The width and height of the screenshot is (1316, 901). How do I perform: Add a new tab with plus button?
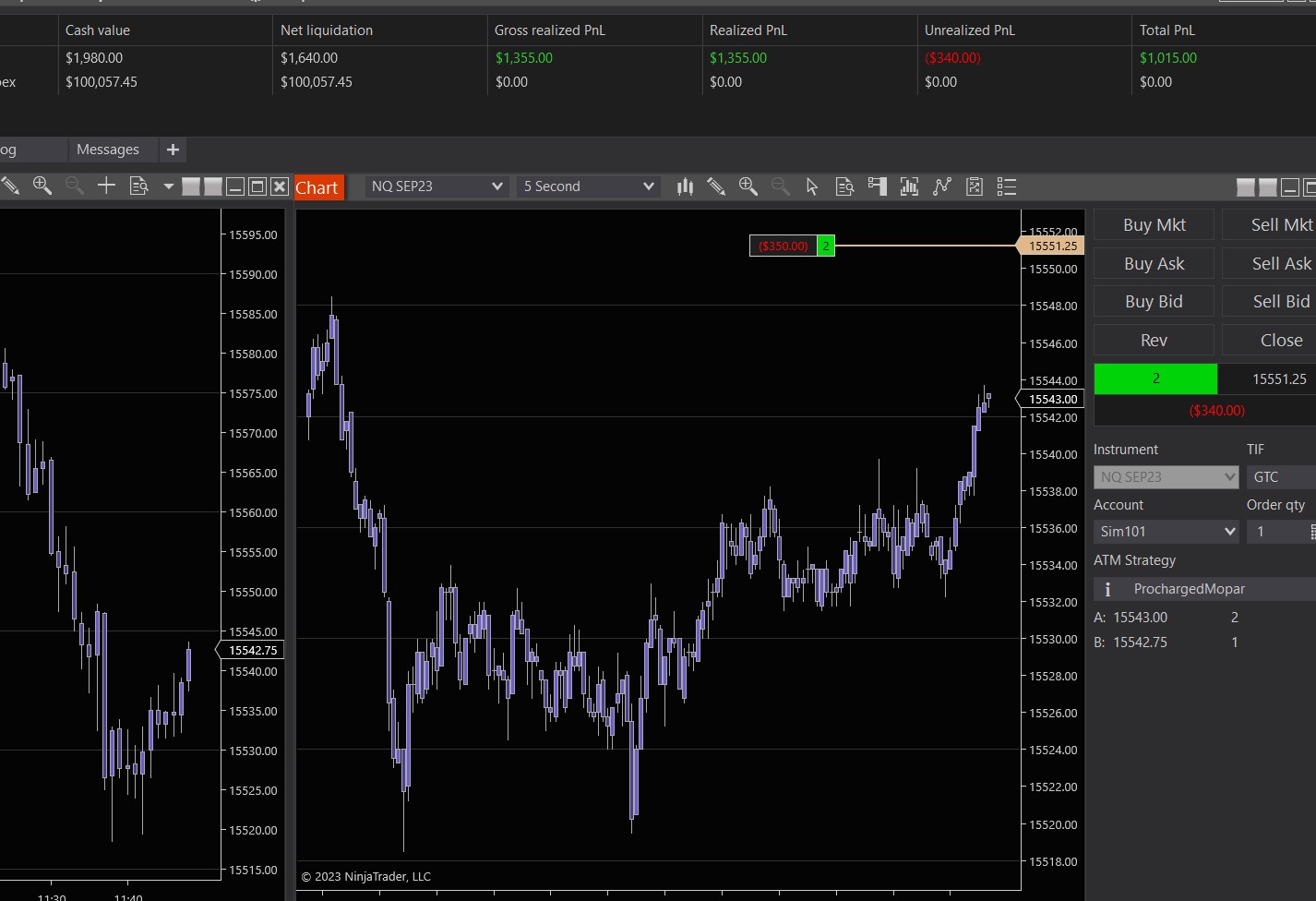pyautogui.click(x=173, y=150)
